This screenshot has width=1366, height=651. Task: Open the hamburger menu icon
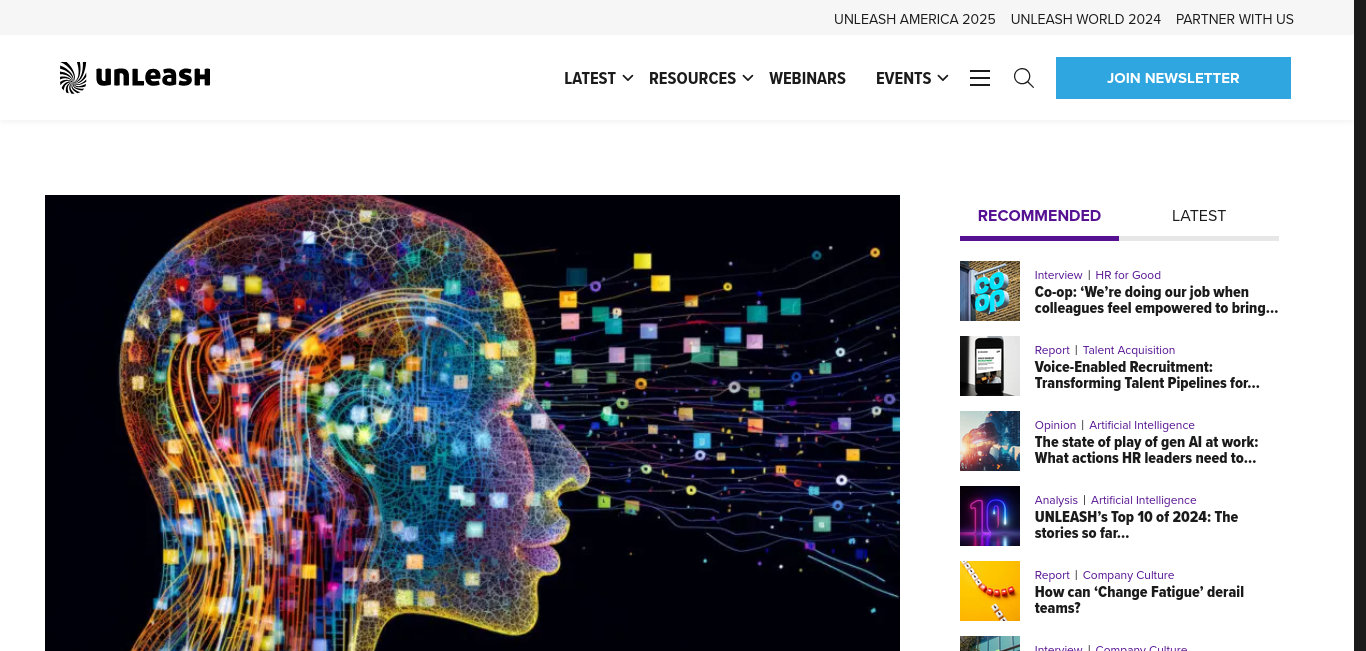tap(980, 78)
